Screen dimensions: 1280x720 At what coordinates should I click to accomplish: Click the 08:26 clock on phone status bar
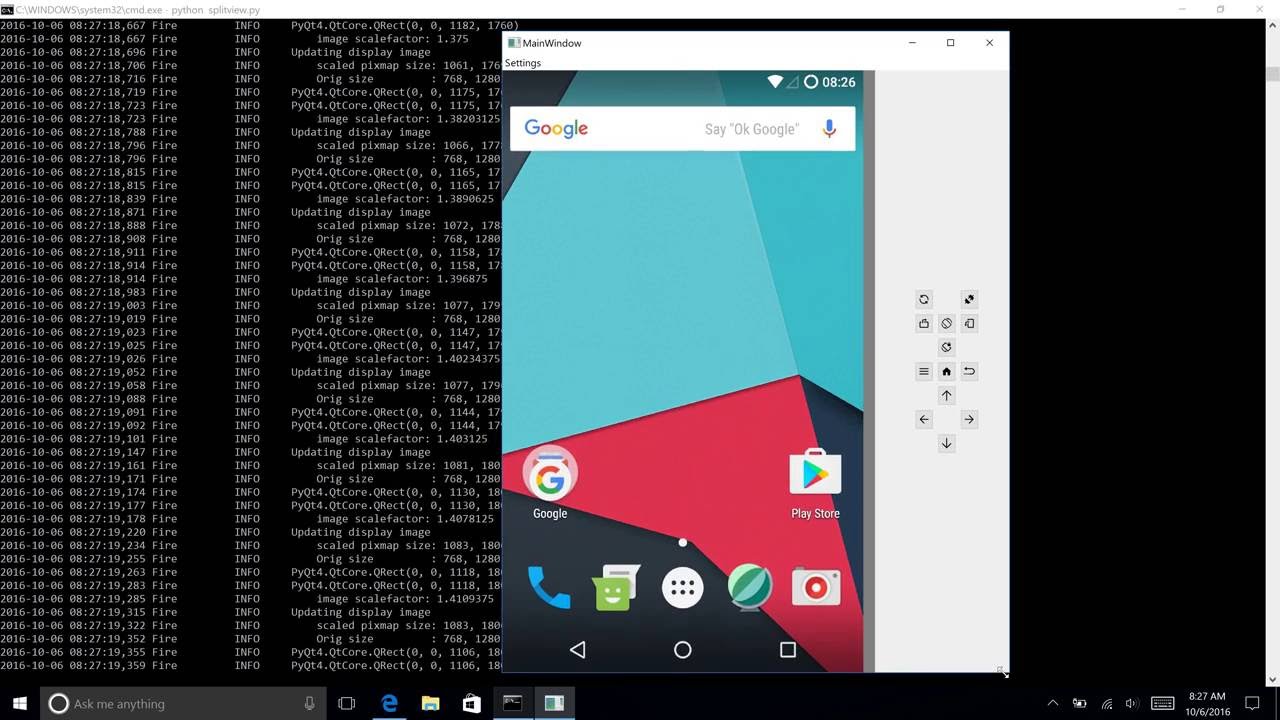[x=839, y=82]
